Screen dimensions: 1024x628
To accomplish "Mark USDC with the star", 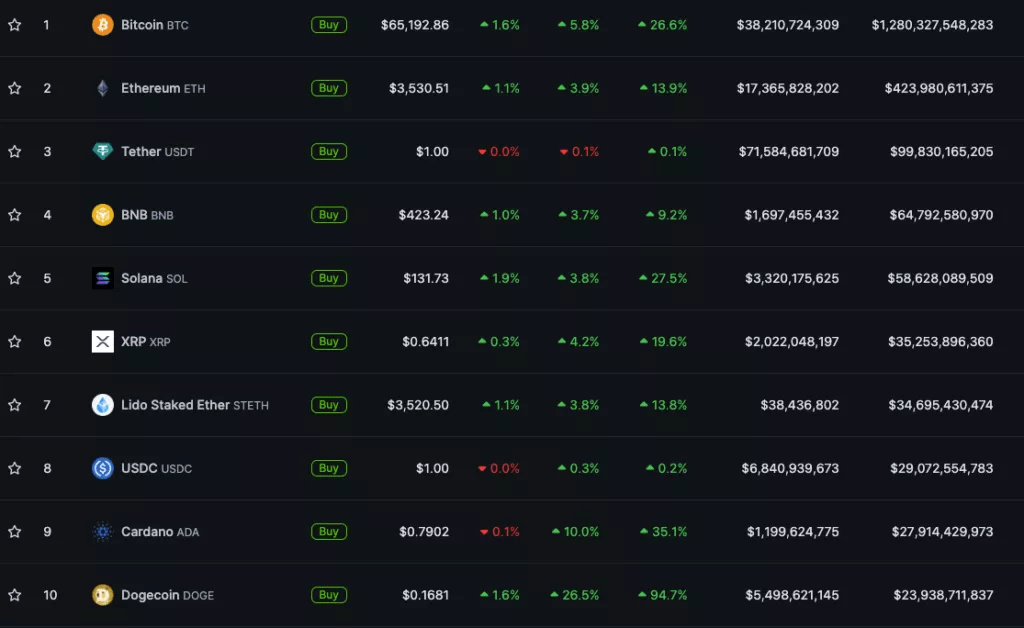I will point(14,468).
